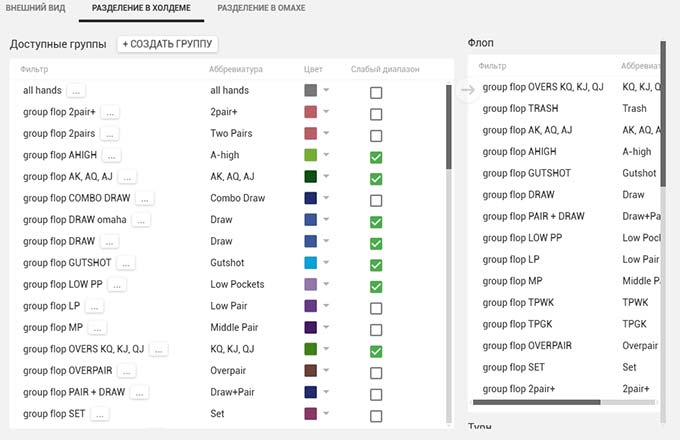Click the light blue Gutshot color swatch
Viewport: 680px width, 440px height.
pyautogui.click(x=310, y=264)
